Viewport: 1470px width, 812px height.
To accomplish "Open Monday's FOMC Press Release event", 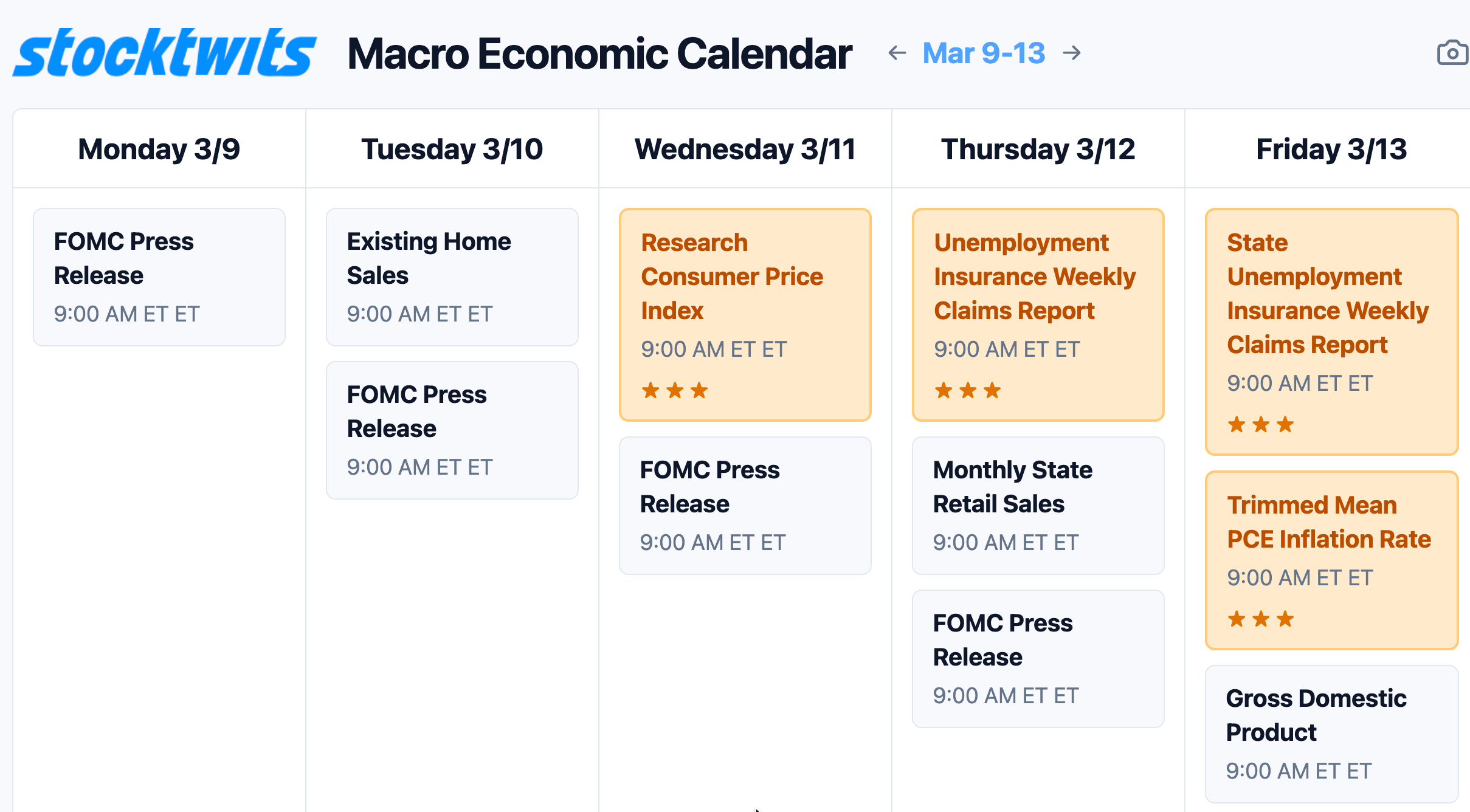I will click(159, 277).
